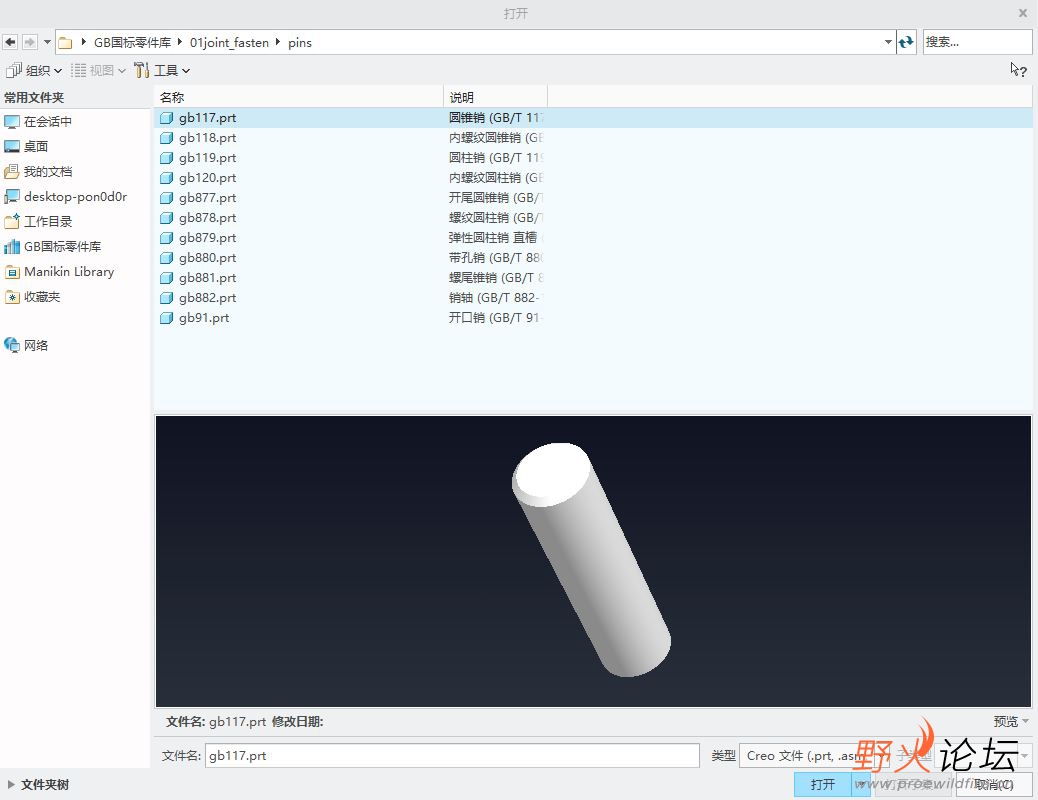Open 收藏夹 favorites folder
Image resolution: width=1038 pixels, height=800 pixels.
click(32, 297)
